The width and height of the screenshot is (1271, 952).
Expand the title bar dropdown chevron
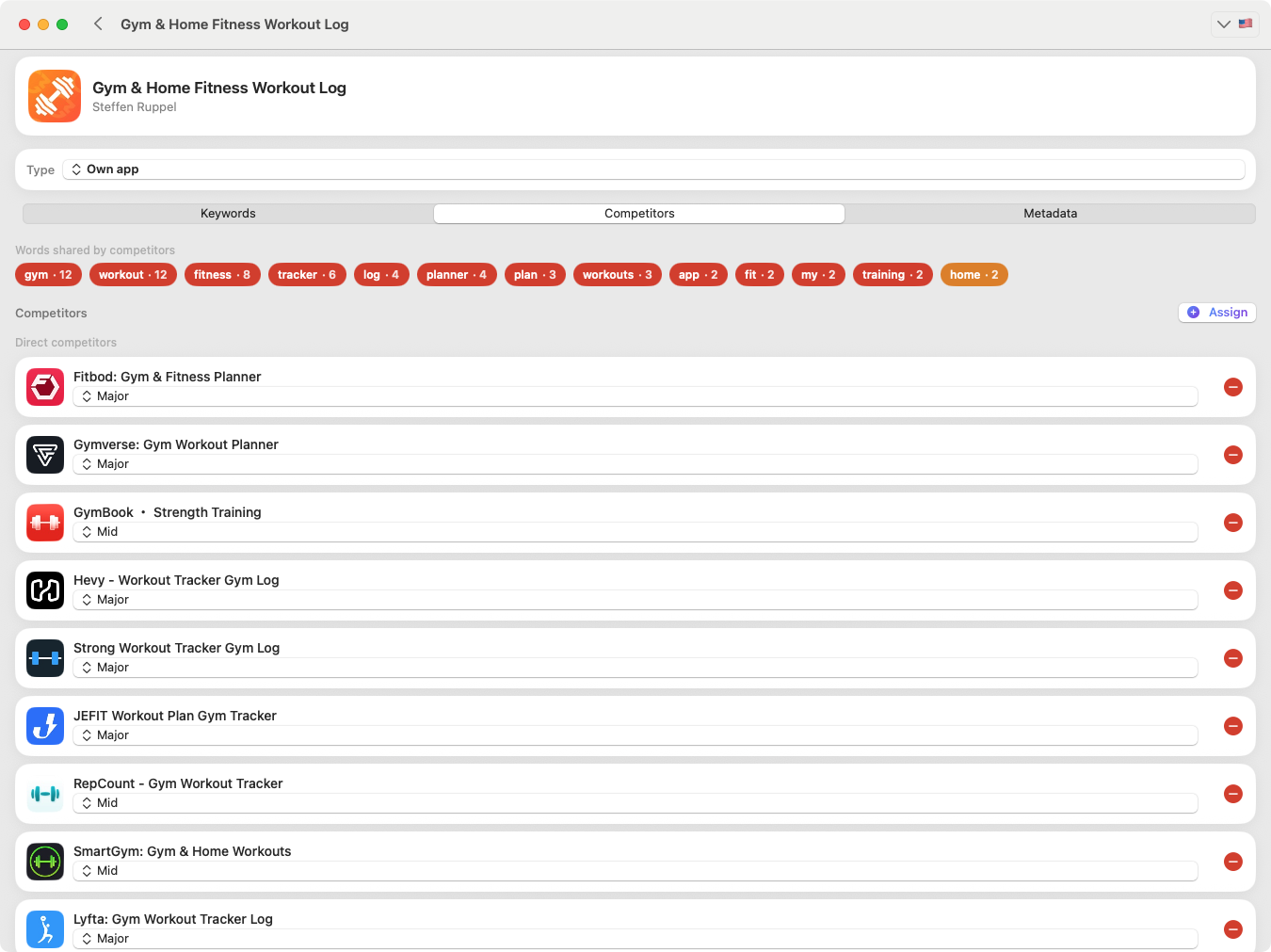[1224, 24]
